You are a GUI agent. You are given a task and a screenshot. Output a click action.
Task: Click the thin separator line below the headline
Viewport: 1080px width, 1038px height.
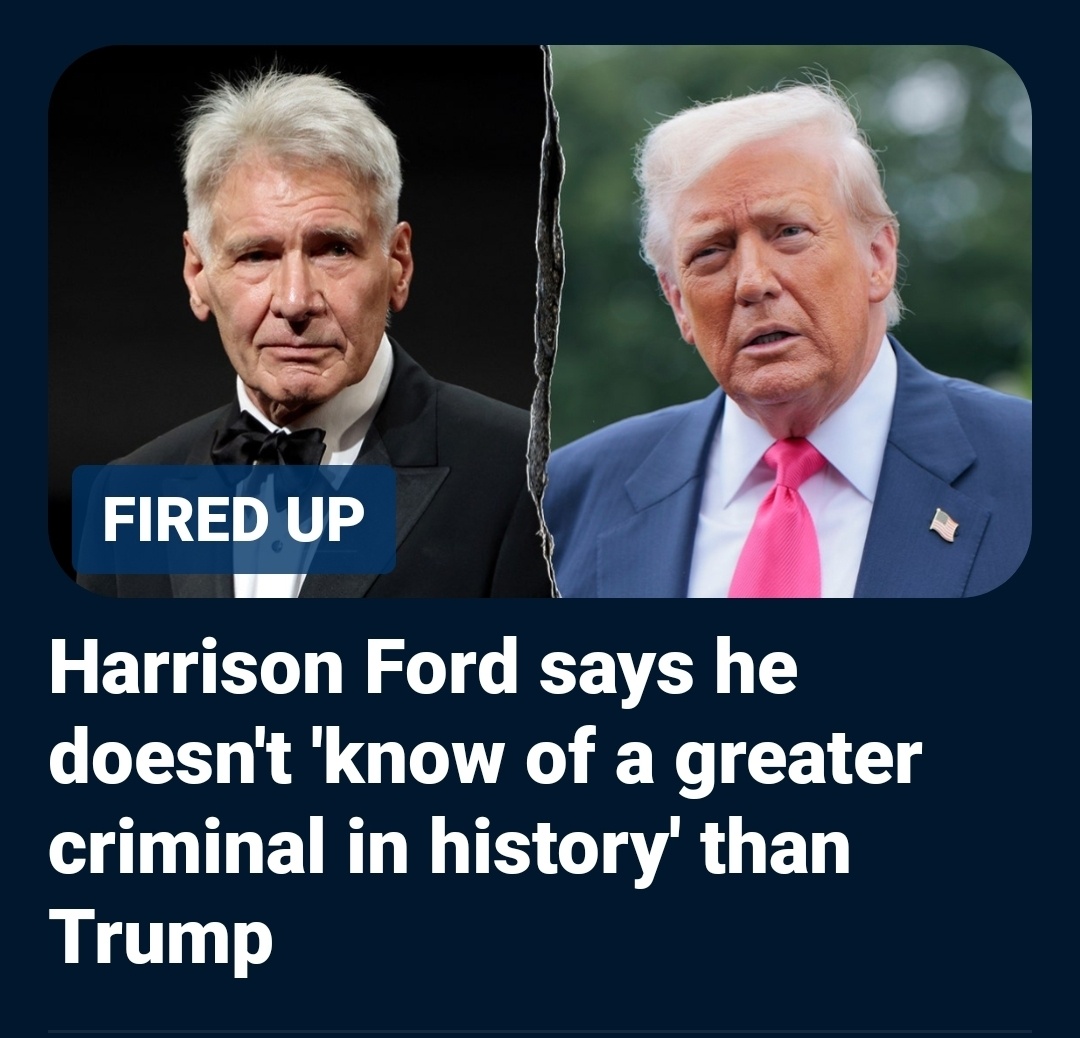tap(540, 1030)
